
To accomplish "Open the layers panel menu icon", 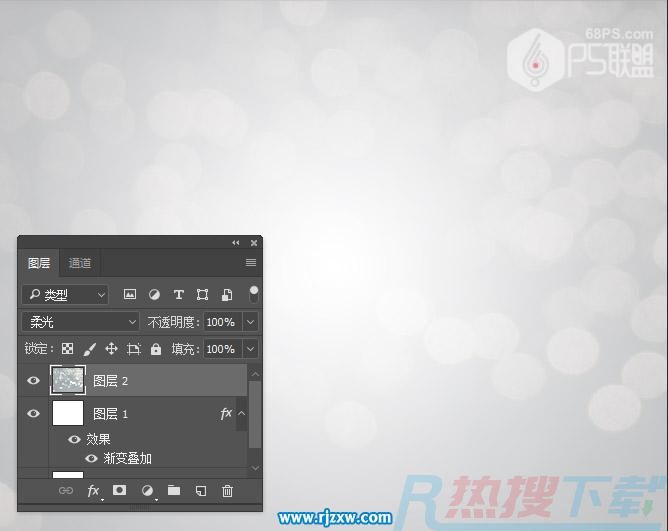I will pyautogui.click(x=250, y=263).
